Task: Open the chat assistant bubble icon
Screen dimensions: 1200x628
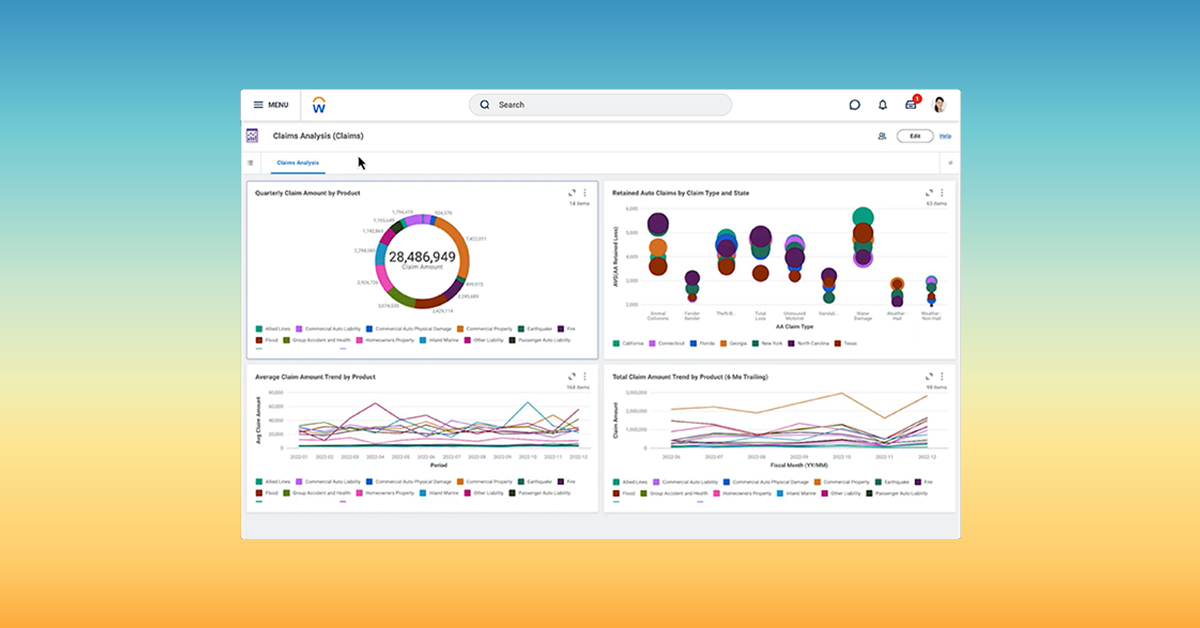Action: click(x=855, y=105)
